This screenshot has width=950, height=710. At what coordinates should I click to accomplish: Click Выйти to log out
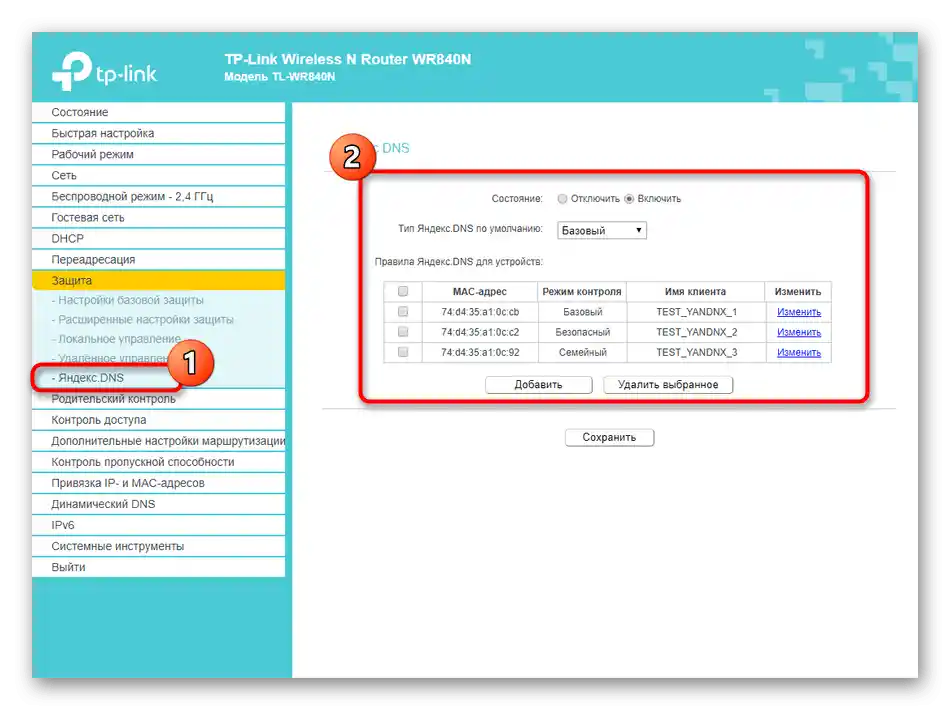(158, 567)
